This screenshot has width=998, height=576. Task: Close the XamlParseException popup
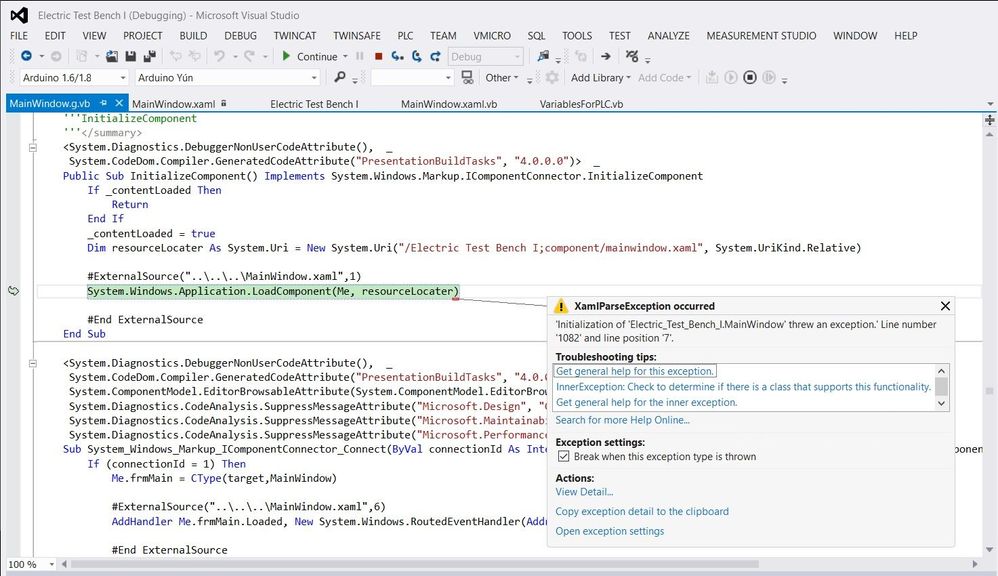pos(945,306)
